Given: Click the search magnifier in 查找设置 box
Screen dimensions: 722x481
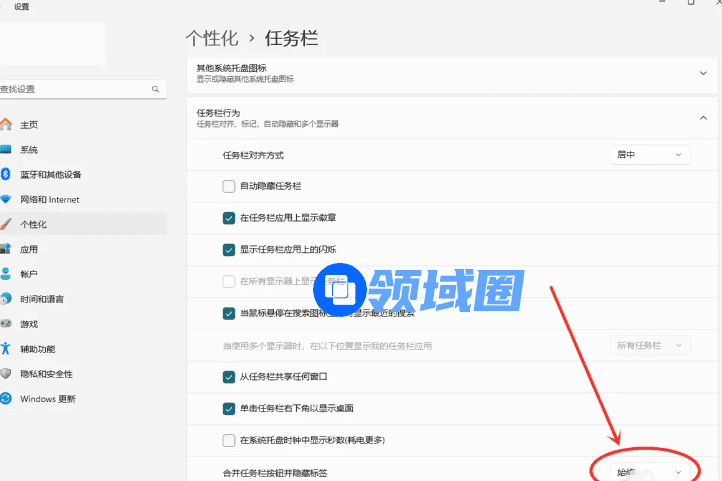Looking at the screenshot, I should (x=155, y=89).
